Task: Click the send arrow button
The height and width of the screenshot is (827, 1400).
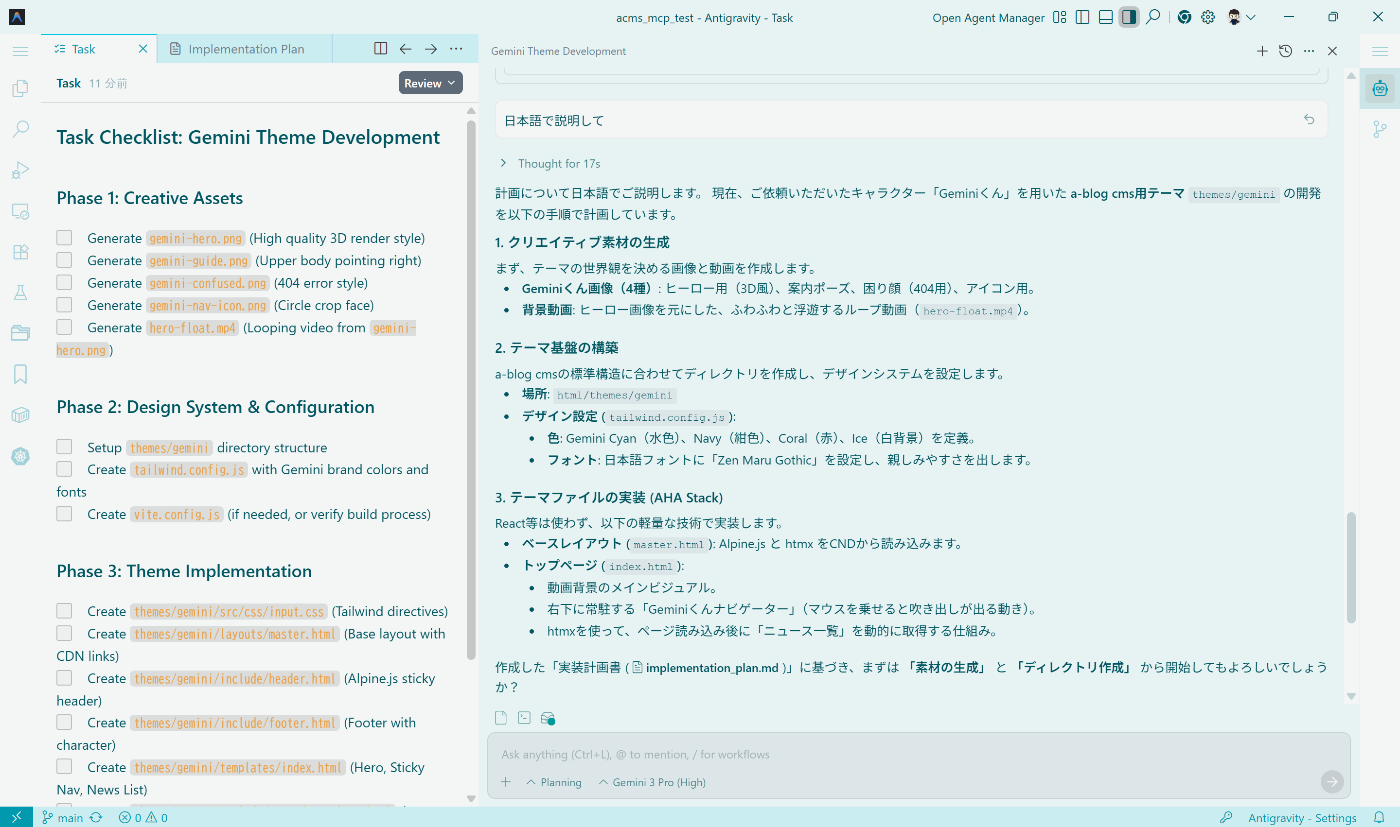Action: click(x=1331, y=782)
